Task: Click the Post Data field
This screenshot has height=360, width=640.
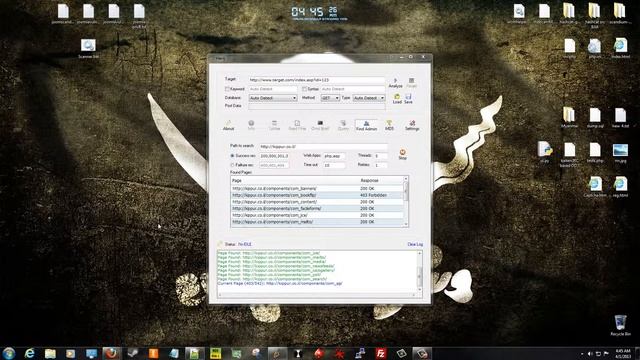Action: click(317, 107)
